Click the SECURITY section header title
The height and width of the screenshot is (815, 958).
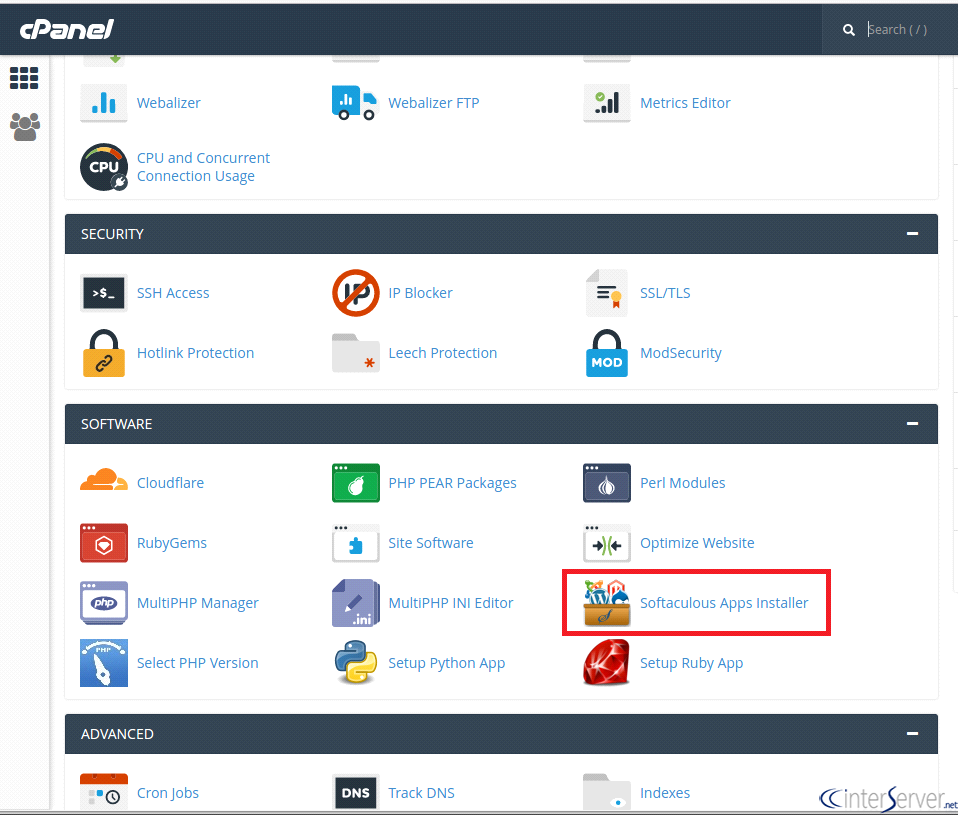tap(112, 234)
